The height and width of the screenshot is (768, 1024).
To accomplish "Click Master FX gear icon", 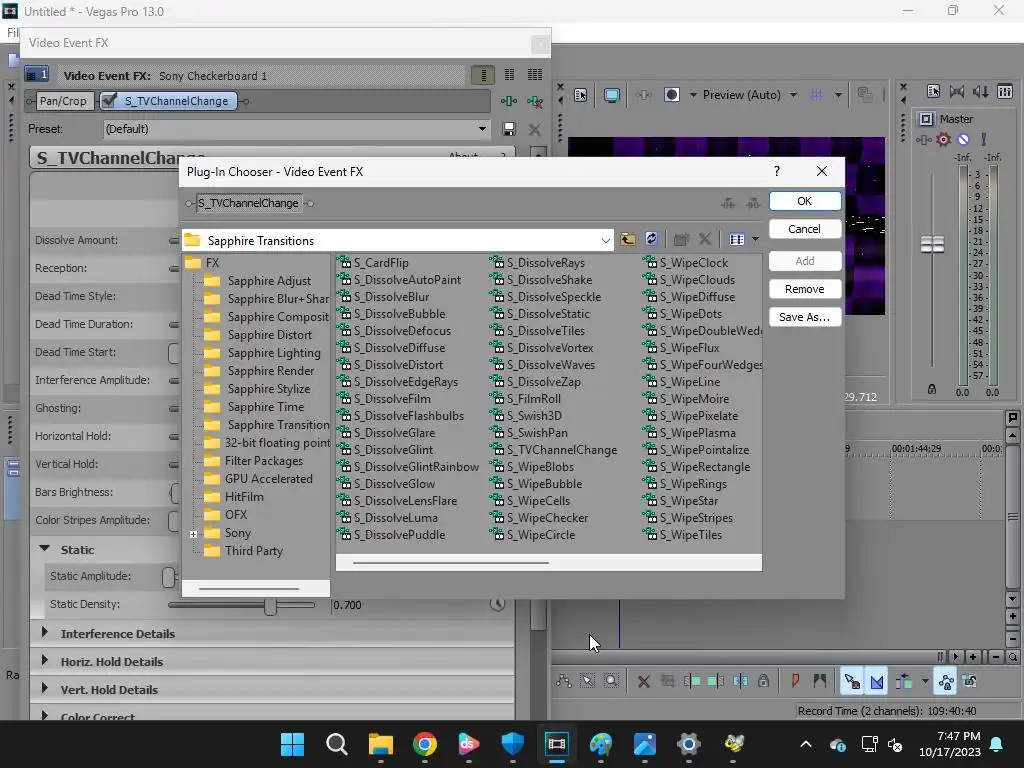I will [943, 139].
